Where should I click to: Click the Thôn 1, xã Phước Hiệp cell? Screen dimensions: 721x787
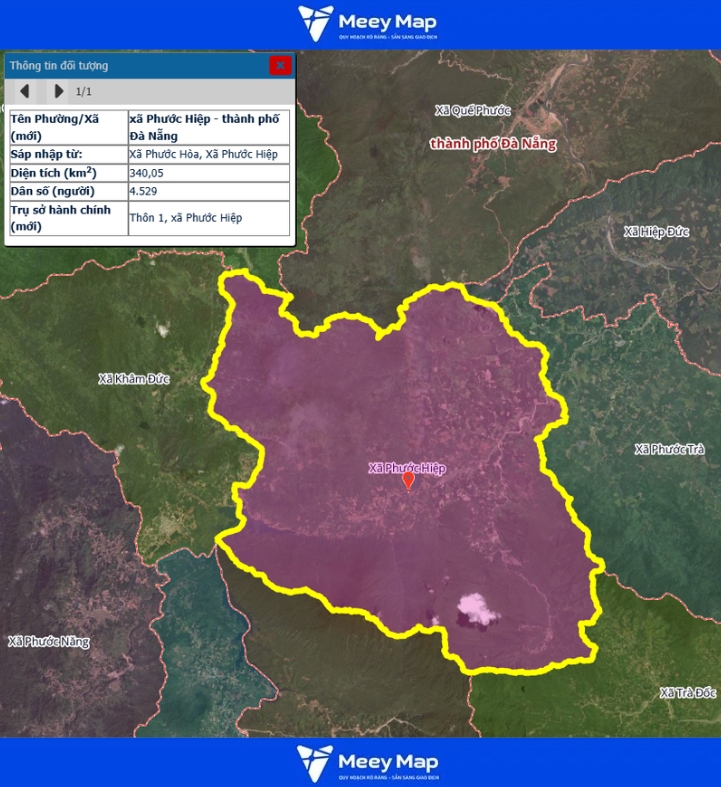(208, 218)
